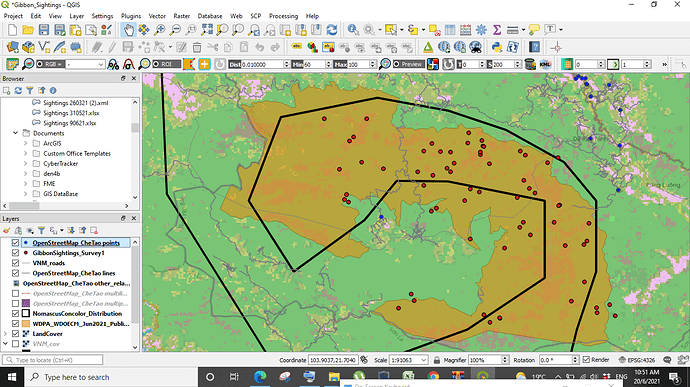The image size is (690, 387).
Task: Open the Processing Toolbox gear icon
Action: click(x=481, y=29)
